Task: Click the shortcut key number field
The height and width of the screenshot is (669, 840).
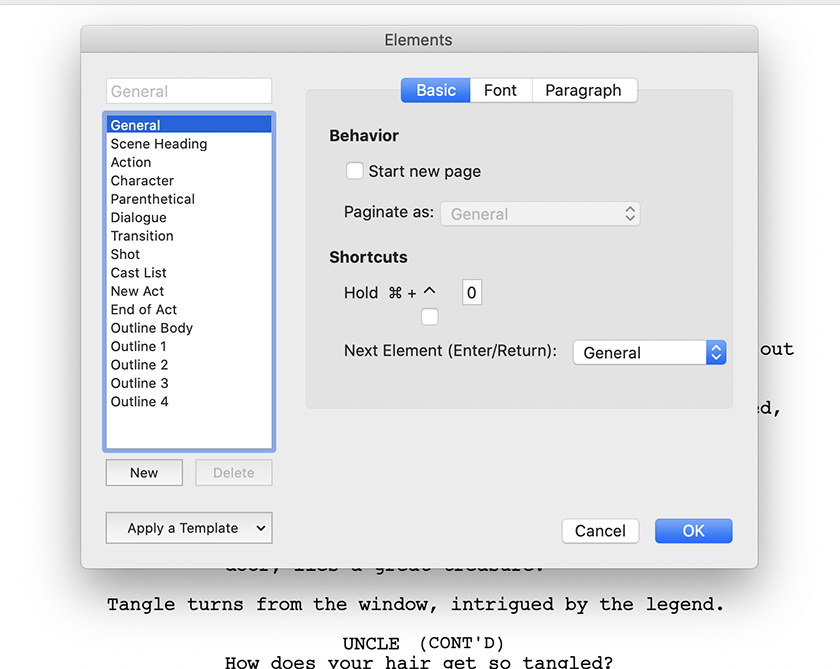Action: 472,293
